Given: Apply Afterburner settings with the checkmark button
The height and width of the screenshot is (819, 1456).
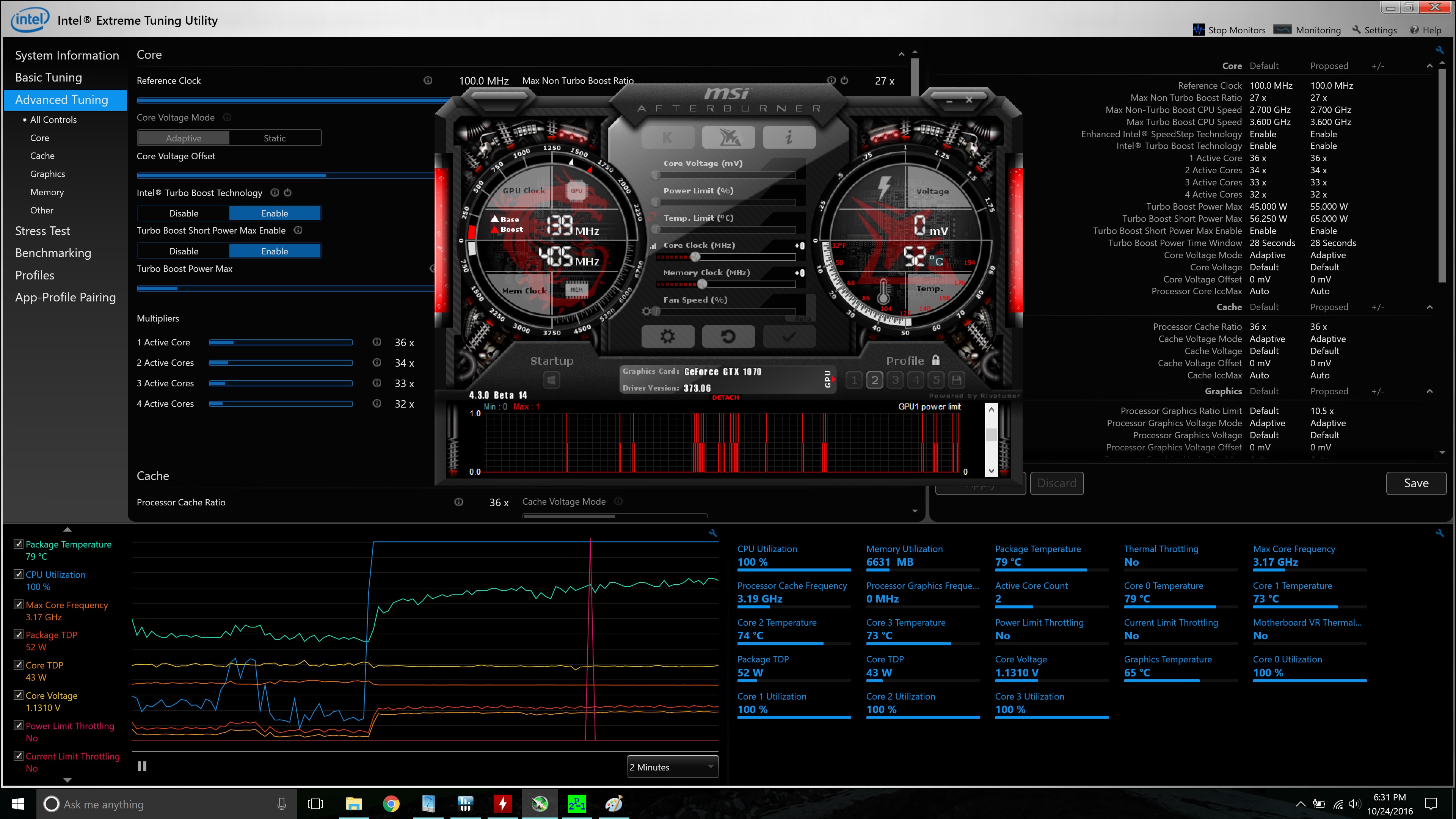Looking at the screenshot, I should [x=789, y=337].
